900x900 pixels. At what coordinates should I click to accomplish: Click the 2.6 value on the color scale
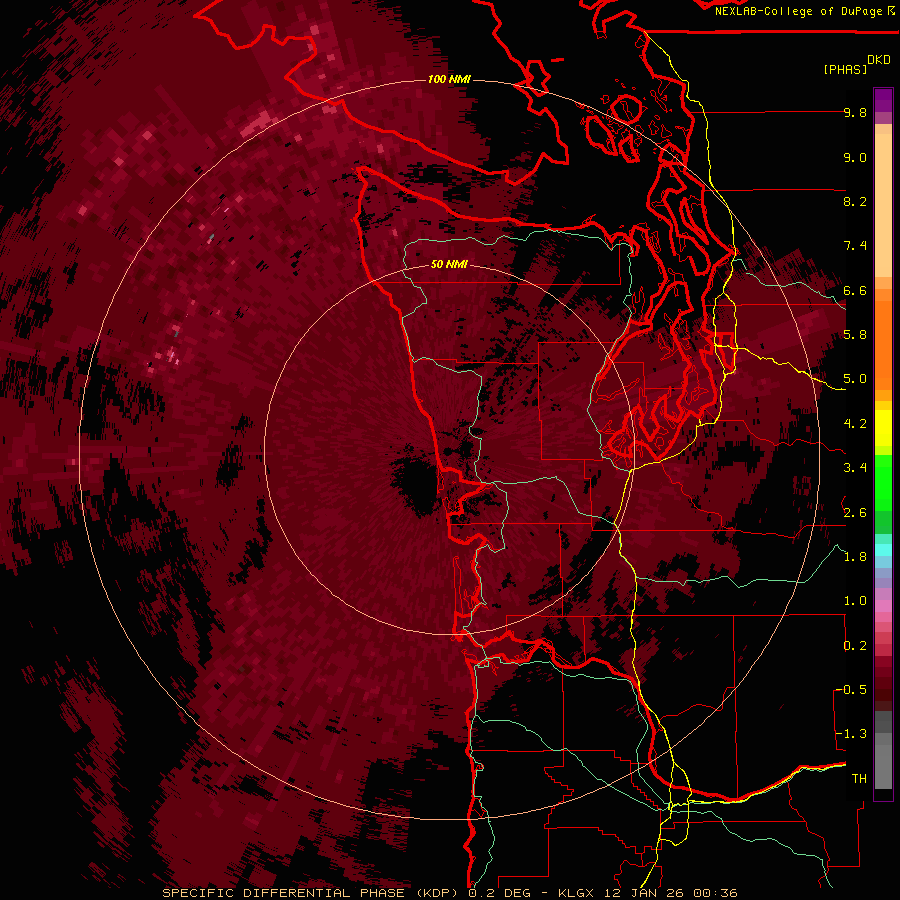coord(855,513)
